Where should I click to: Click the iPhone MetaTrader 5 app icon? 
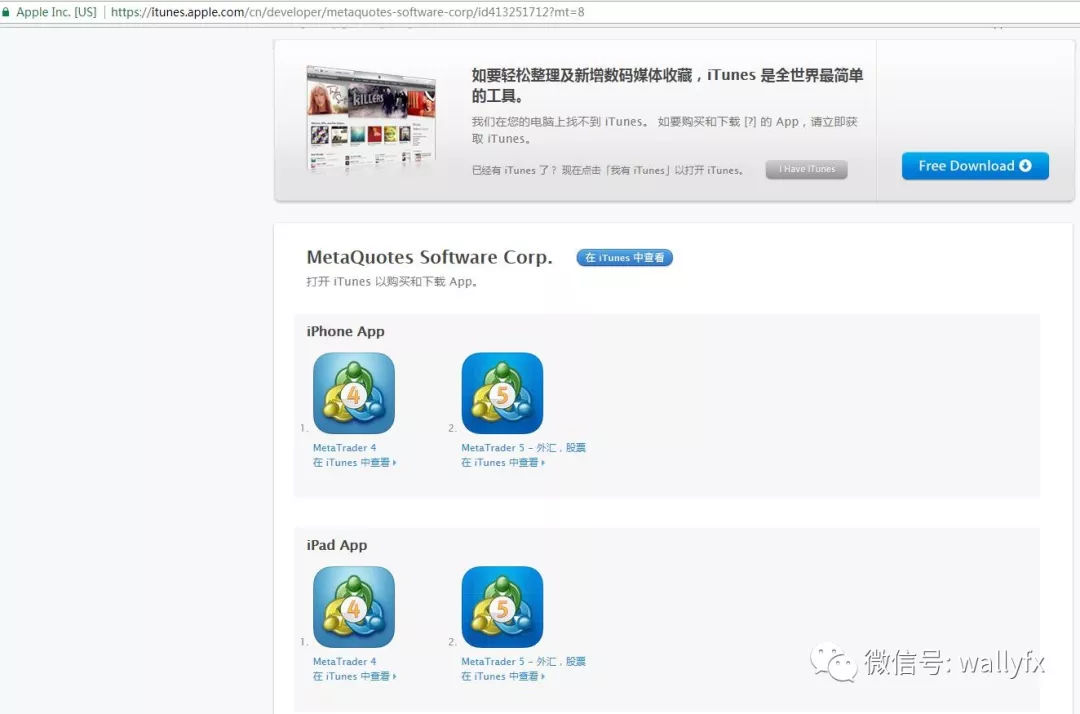pos(502,393)
